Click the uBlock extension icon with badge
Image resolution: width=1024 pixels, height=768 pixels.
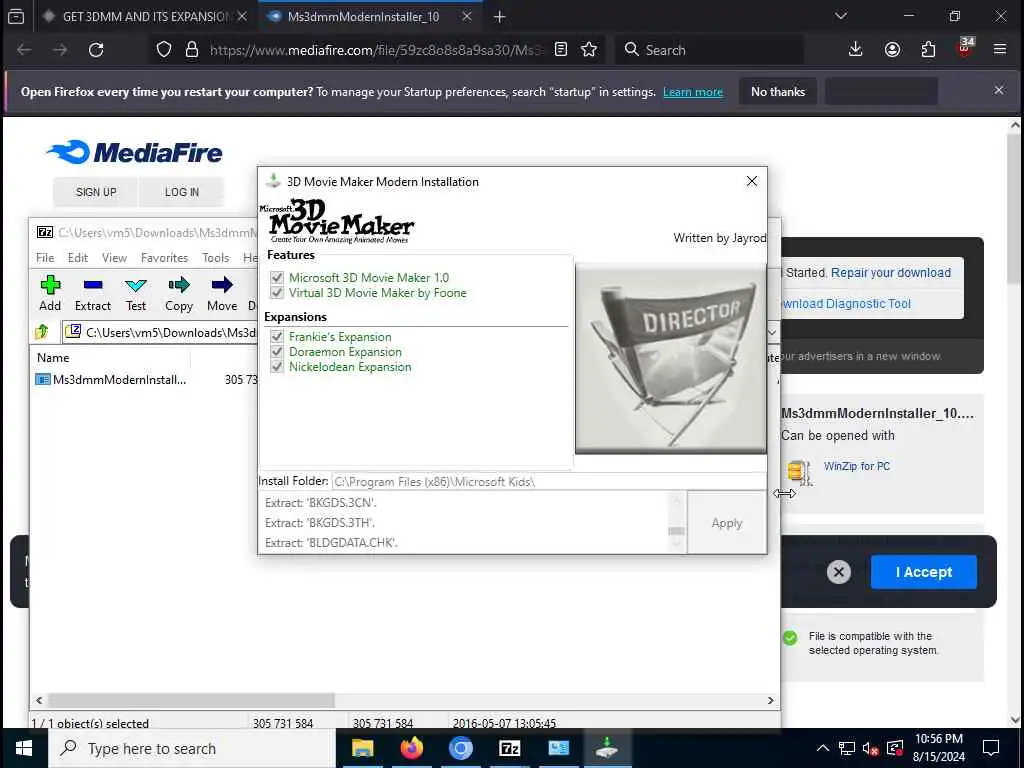965,48
